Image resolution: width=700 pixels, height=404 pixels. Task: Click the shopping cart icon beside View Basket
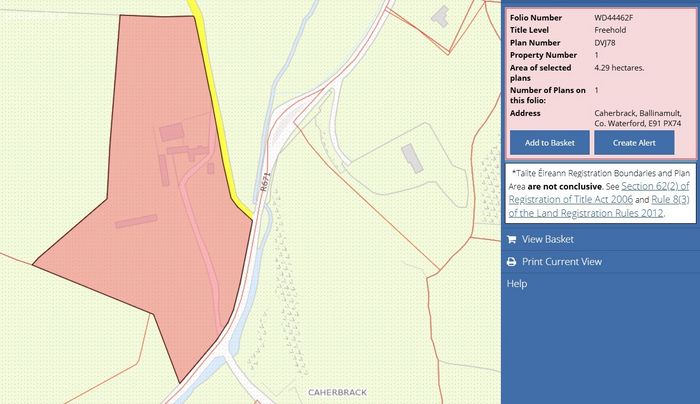(512, 239)
